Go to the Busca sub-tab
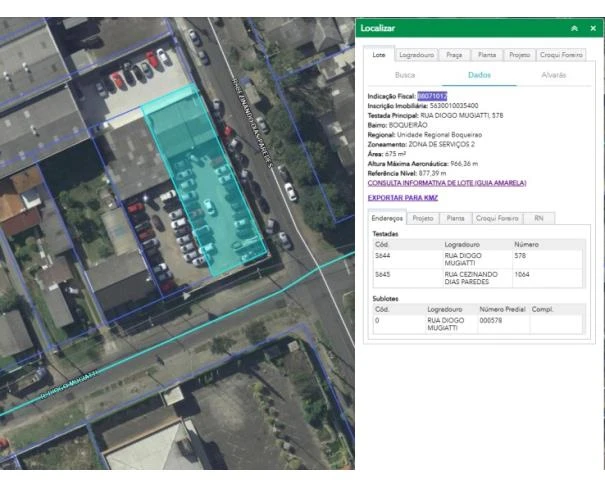This screenshot has width=605, height=487. [405, 75]
